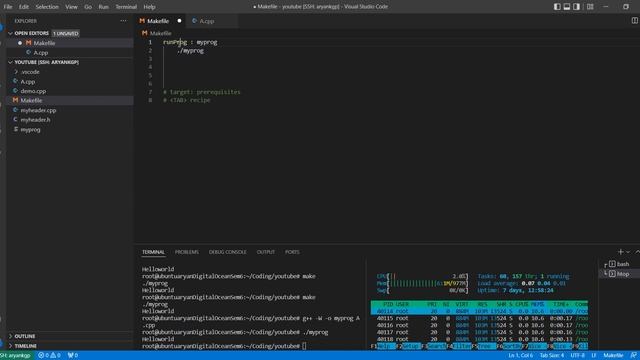Click the htop F1 Help key
This screenshot has height=360, width=640.
(383, 346)
